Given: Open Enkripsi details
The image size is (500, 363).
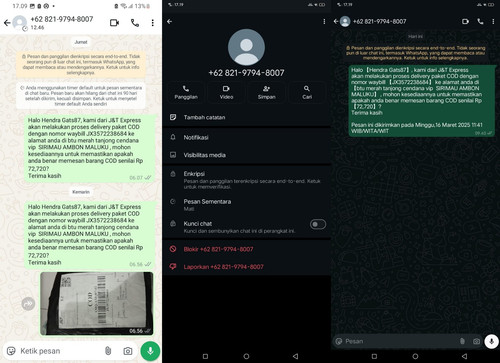Looking at the screenshot, I should [247, 180].
